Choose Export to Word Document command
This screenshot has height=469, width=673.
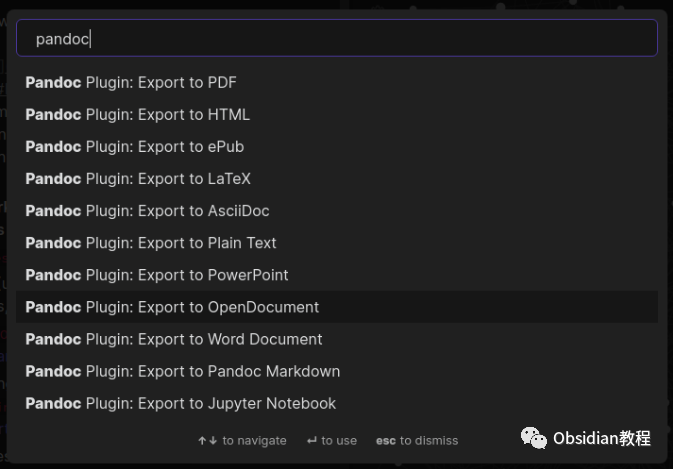pos(336,339)
